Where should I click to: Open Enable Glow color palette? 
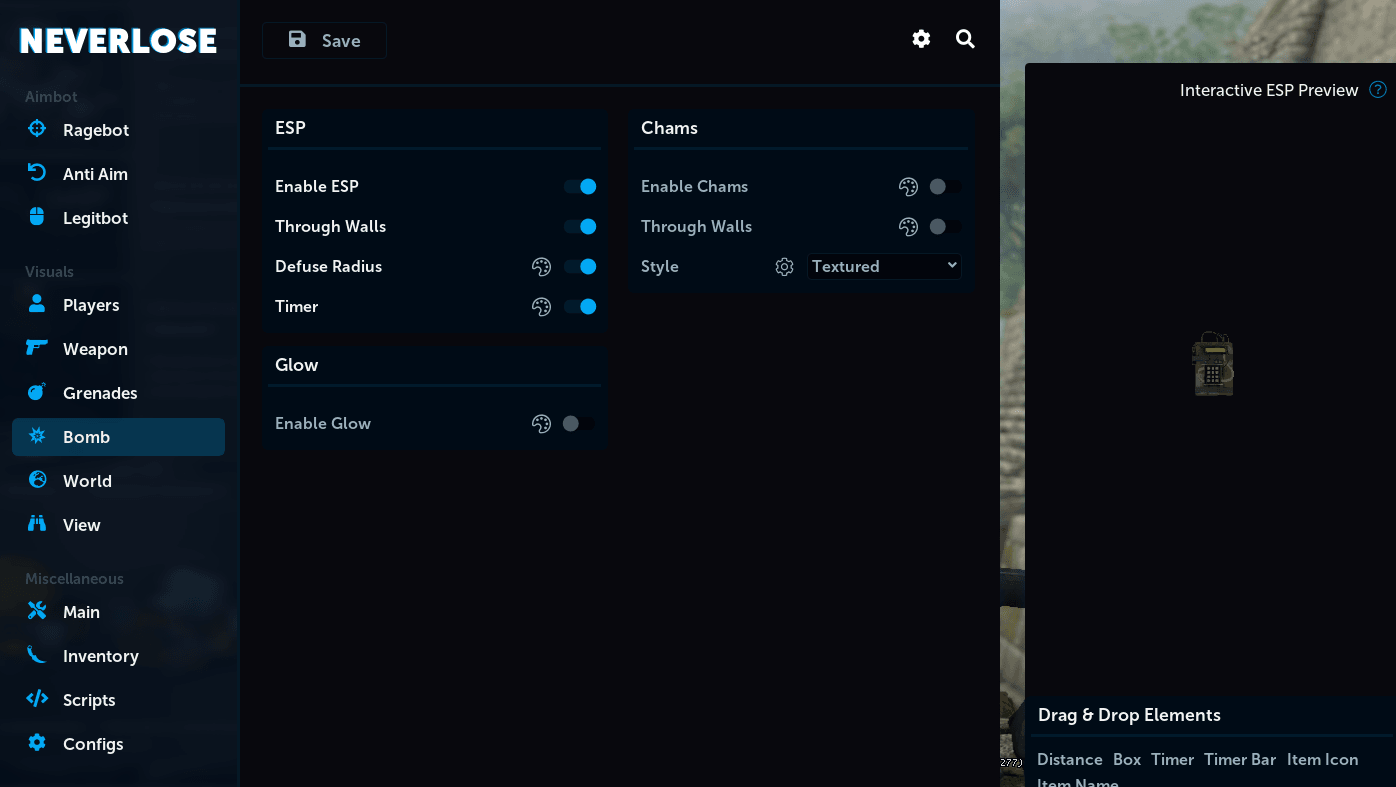pos(542,424)
